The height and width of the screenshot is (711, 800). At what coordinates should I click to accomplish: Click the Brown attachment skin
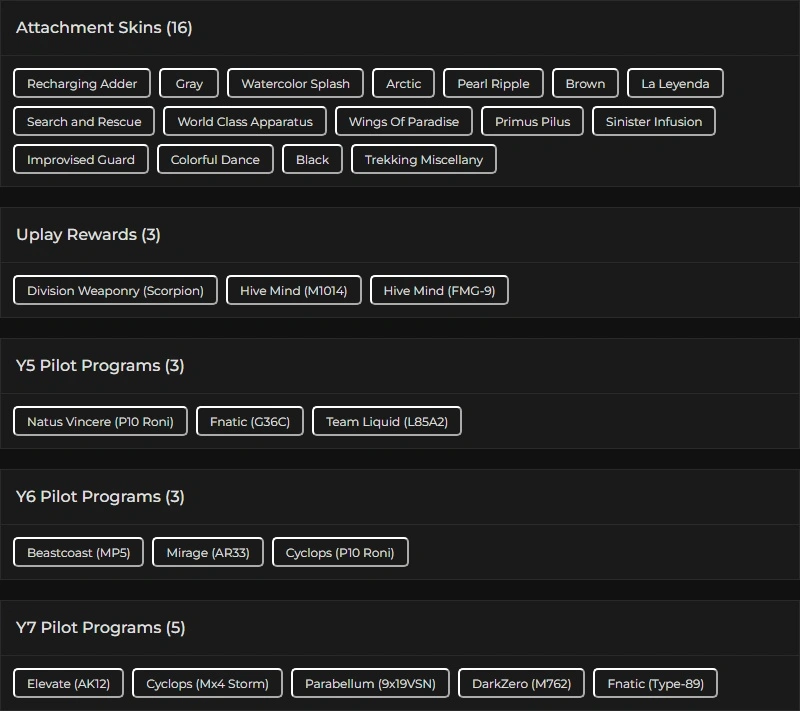(x=585, y=83)
